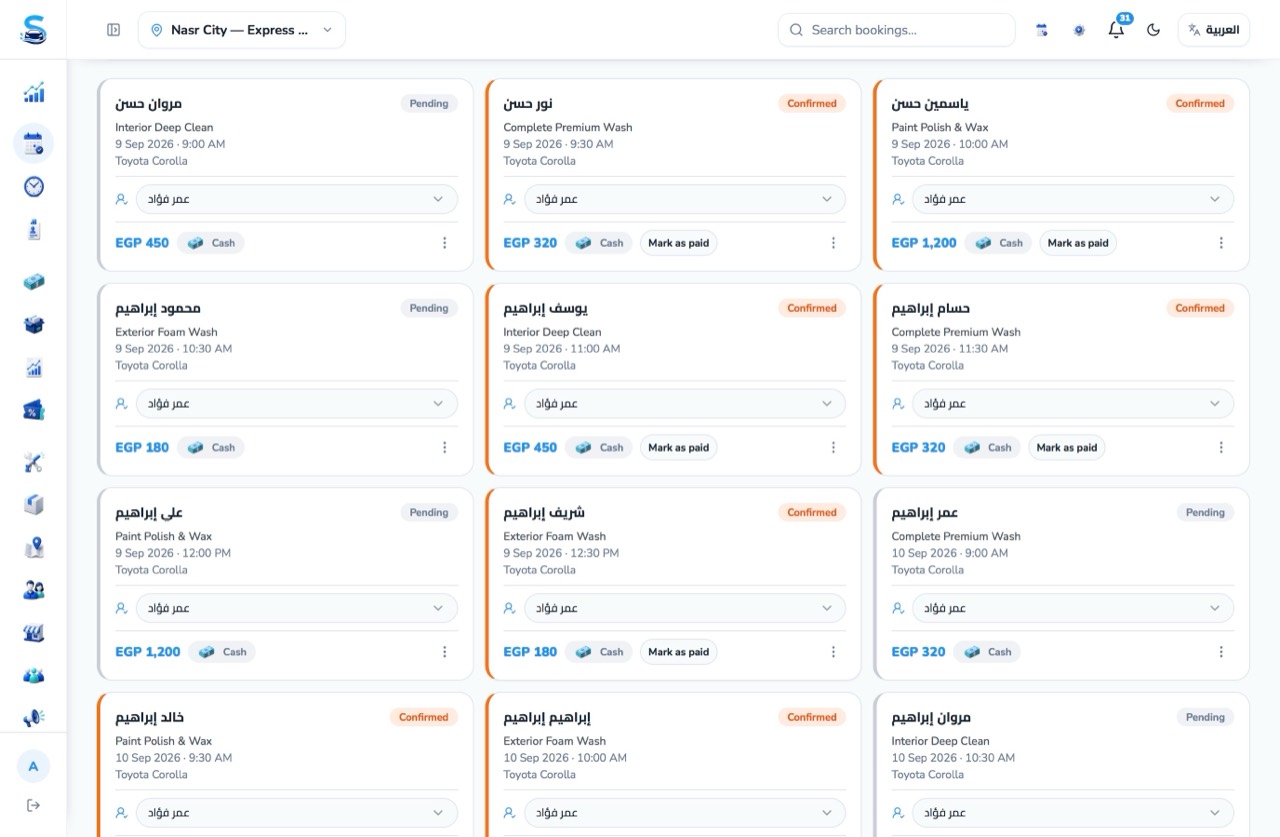
Task: Click the user avatar A icon
Action: click(33, 766)
